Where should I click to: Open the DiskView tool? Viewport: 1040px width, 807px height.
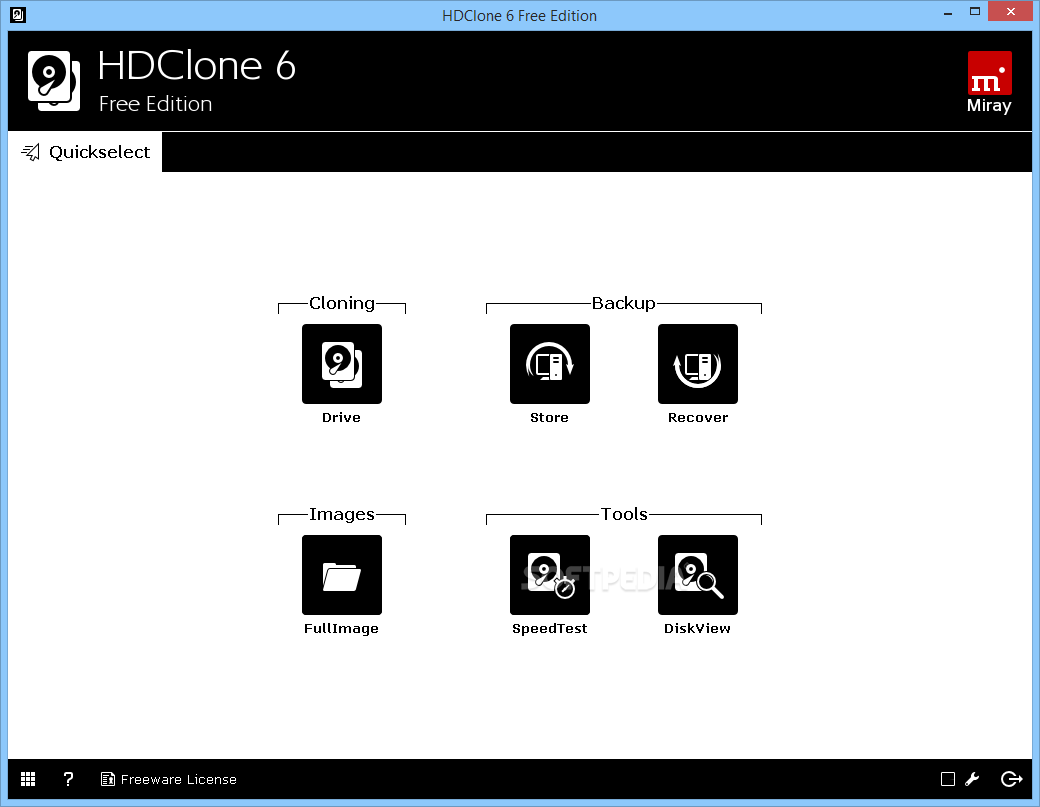click(x=698, y=574)
